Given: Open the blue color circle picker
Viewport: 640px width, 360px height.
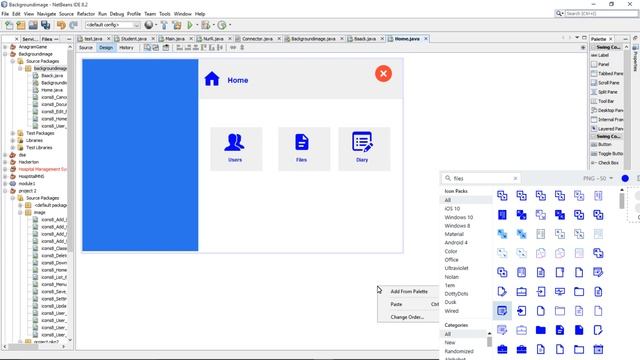Looking at the screenshot, I should 625,178.
